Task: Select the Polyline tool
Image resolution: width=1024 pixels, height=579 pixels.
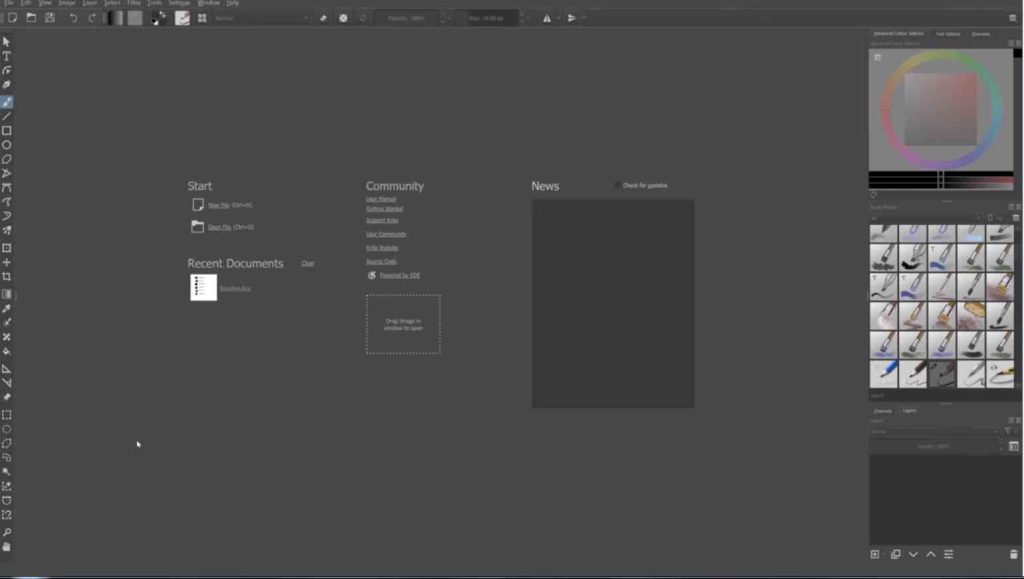Action: click(x=7, y=174)
